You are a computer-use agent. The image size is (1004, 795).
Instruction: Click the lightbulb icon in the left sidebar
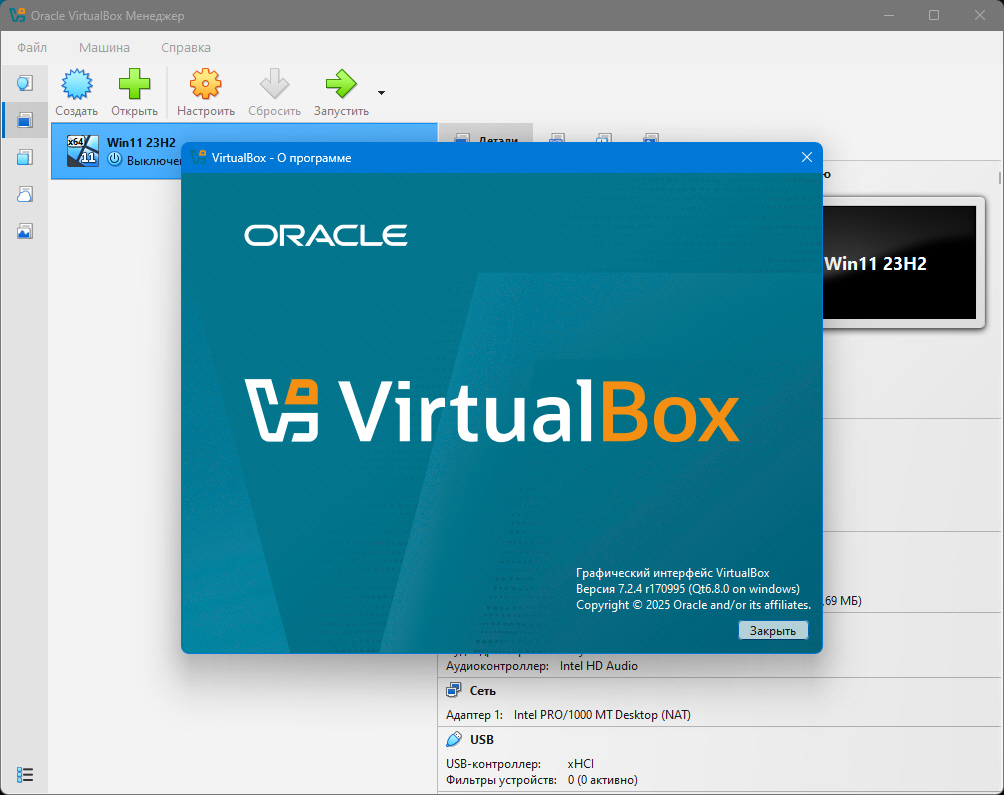click(x=25, y=82)
